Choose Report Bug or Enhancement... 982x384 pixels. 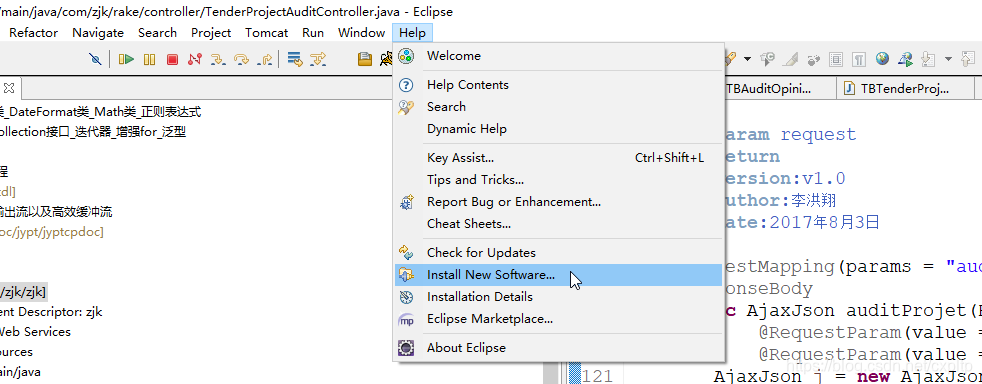pyautogui.click(x=559, y=202)
